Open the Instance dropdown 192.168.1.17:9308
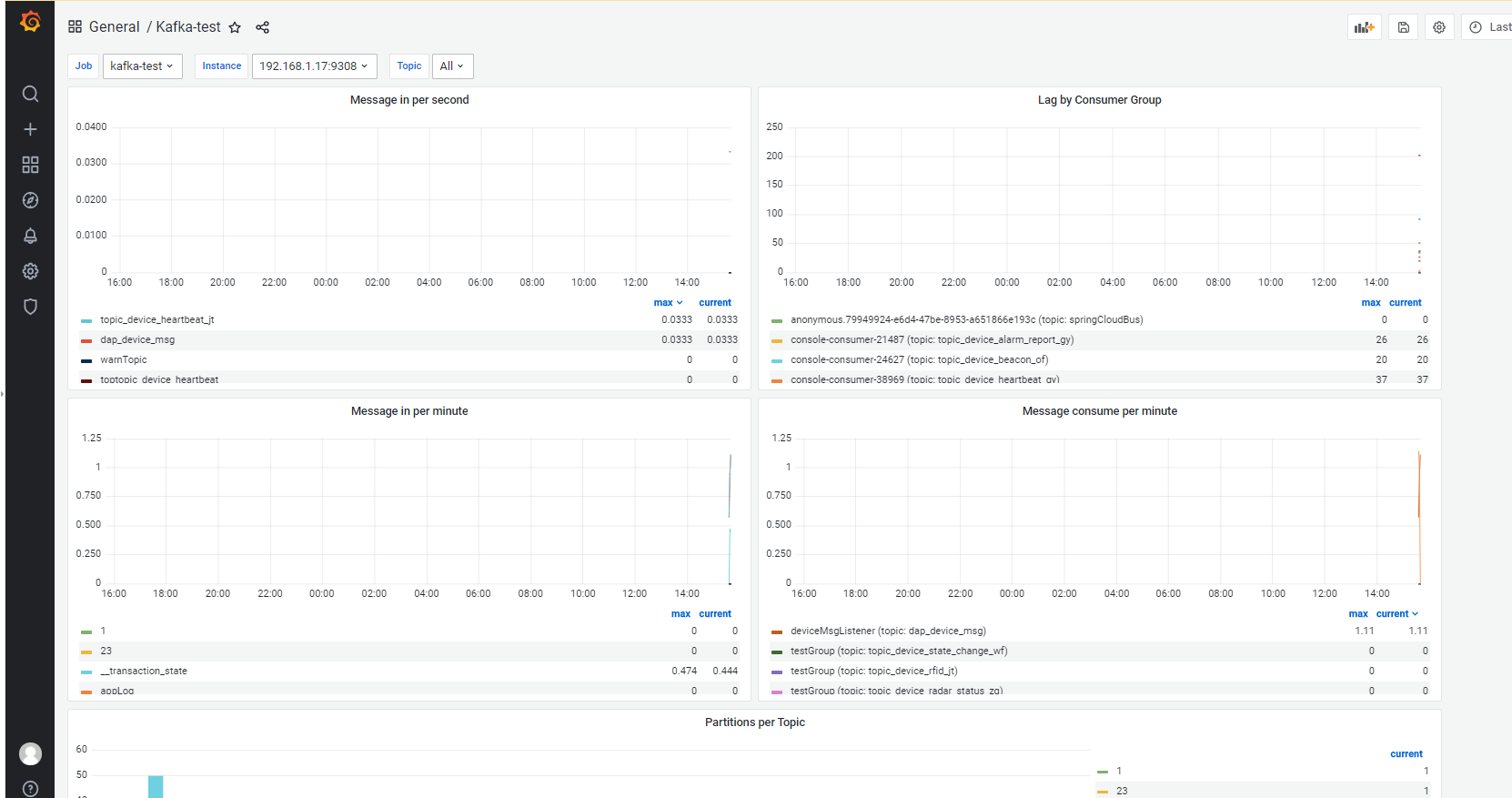1512x798 pixels. point(314,66)
